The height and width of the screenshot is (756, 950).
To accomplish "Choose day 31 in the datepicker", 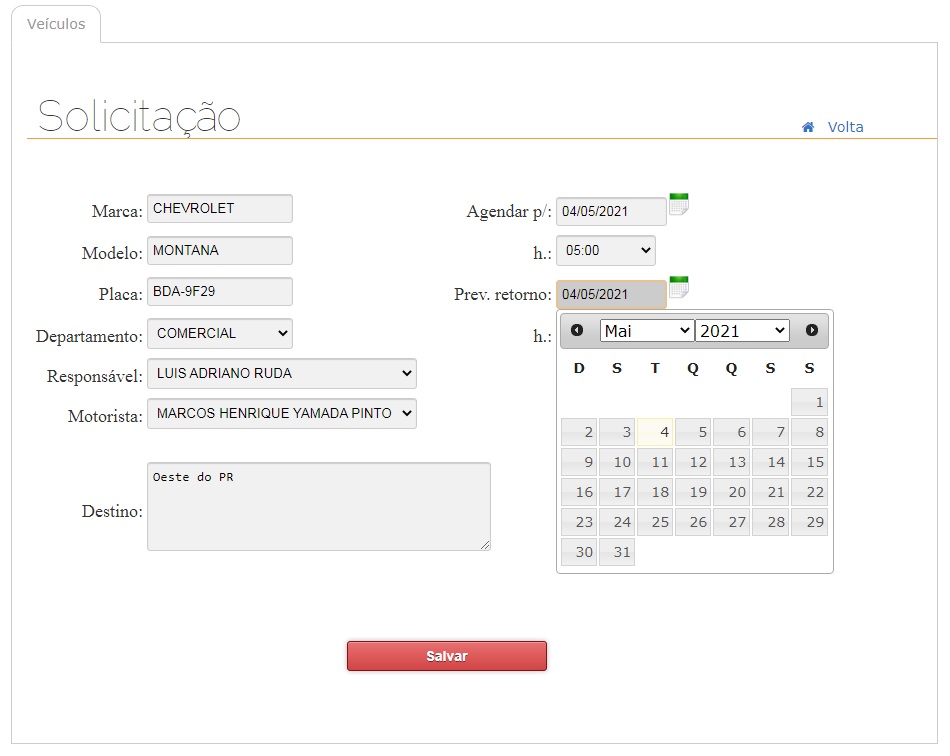I will pyautogui.click(x=617, y=552).
